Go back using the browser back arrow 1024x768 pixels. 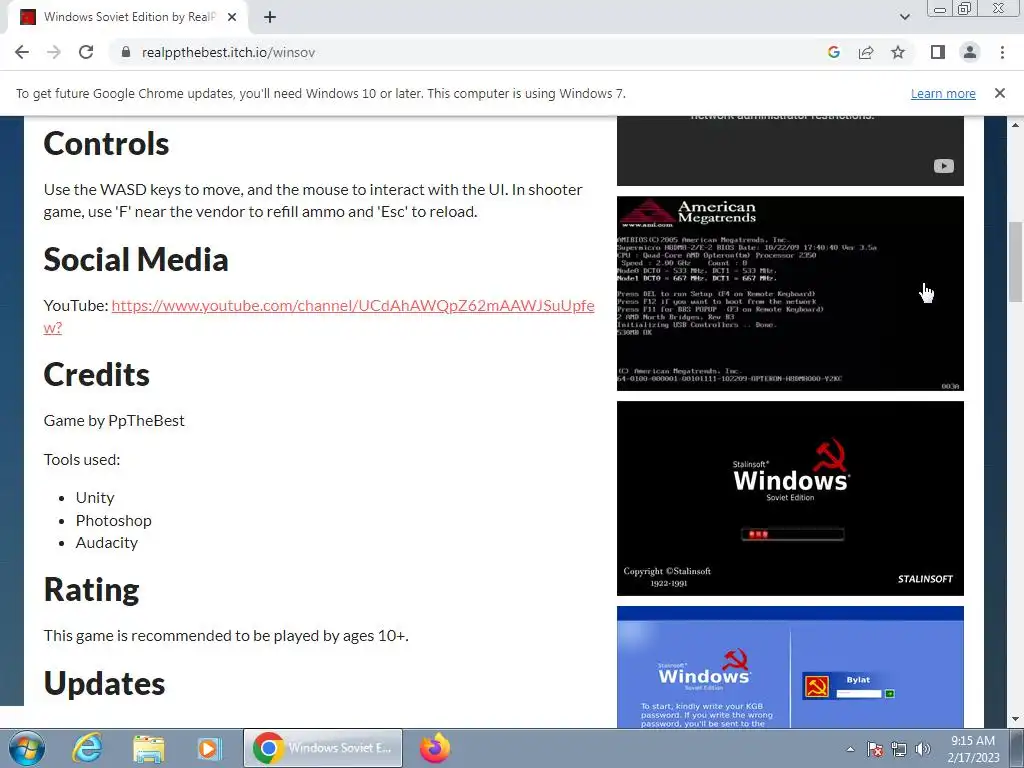tap(22, 52)
